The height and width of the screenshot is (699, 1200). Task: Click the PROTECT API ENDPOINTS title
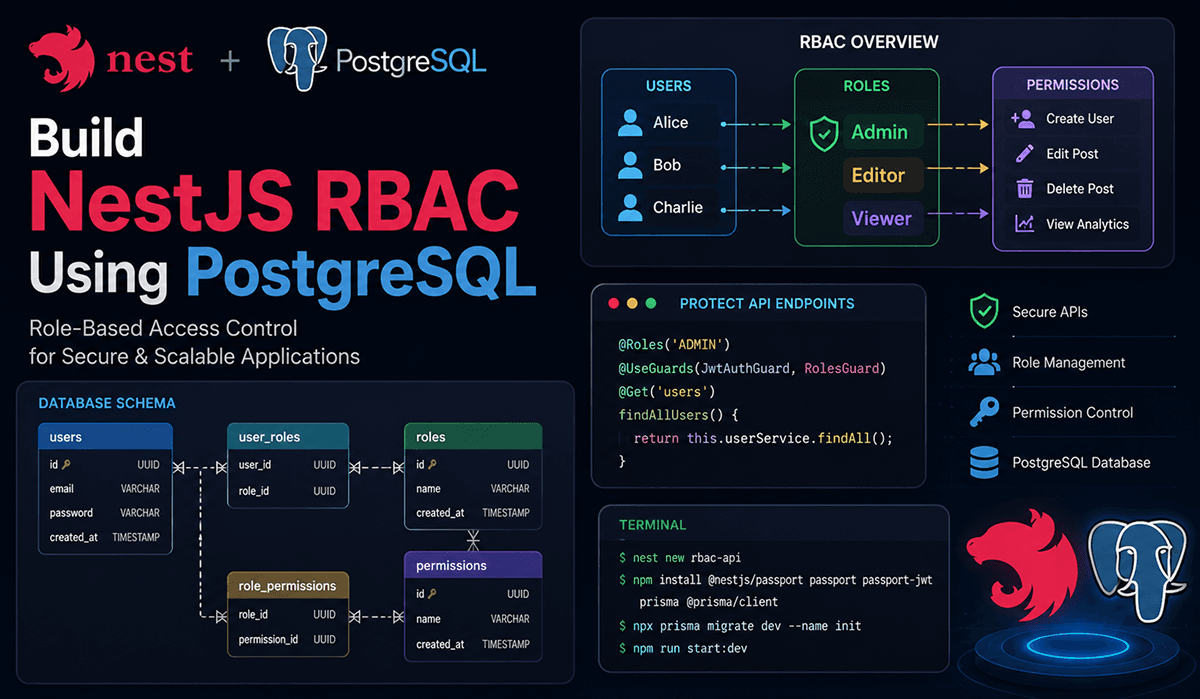pos(767,303)
